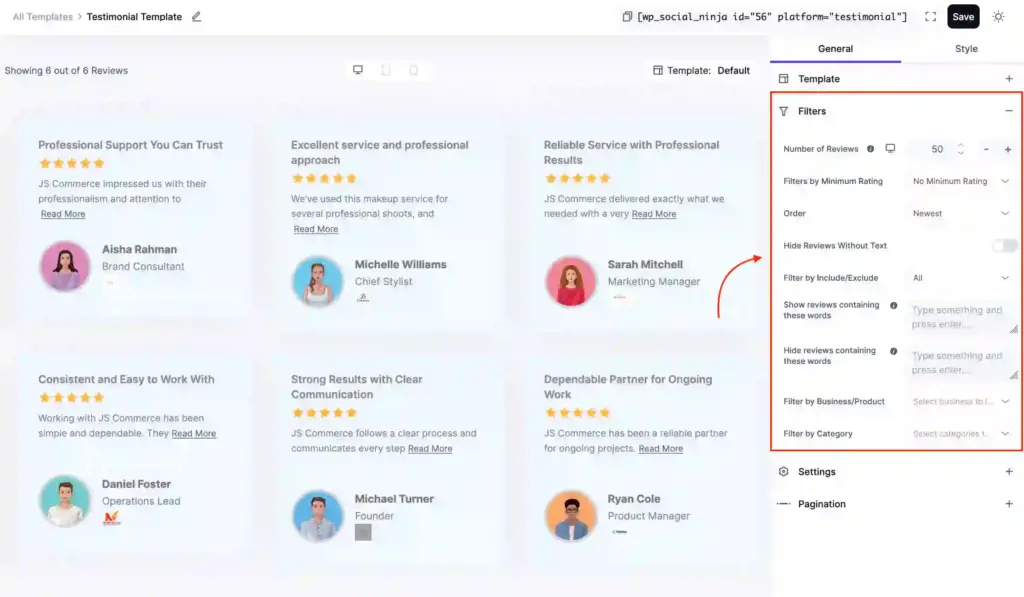Click the Save button
Viewport: 1024px width, 597px height.
962,16
